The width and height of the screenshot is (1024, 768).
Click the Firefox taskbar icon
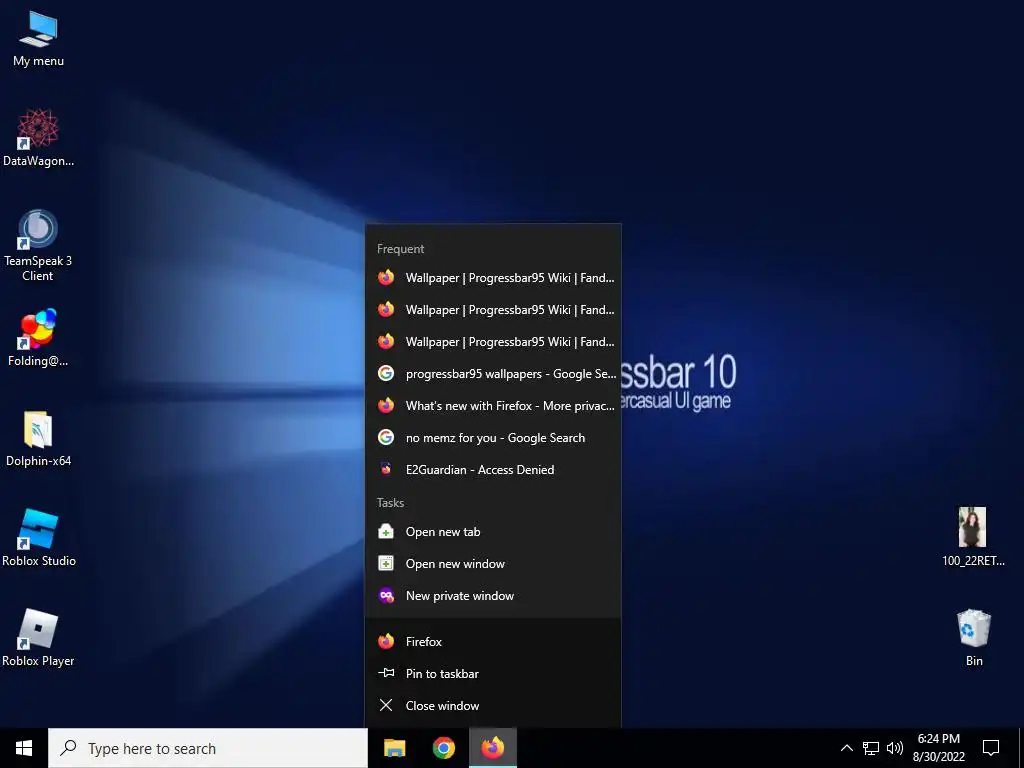point(493,748)
